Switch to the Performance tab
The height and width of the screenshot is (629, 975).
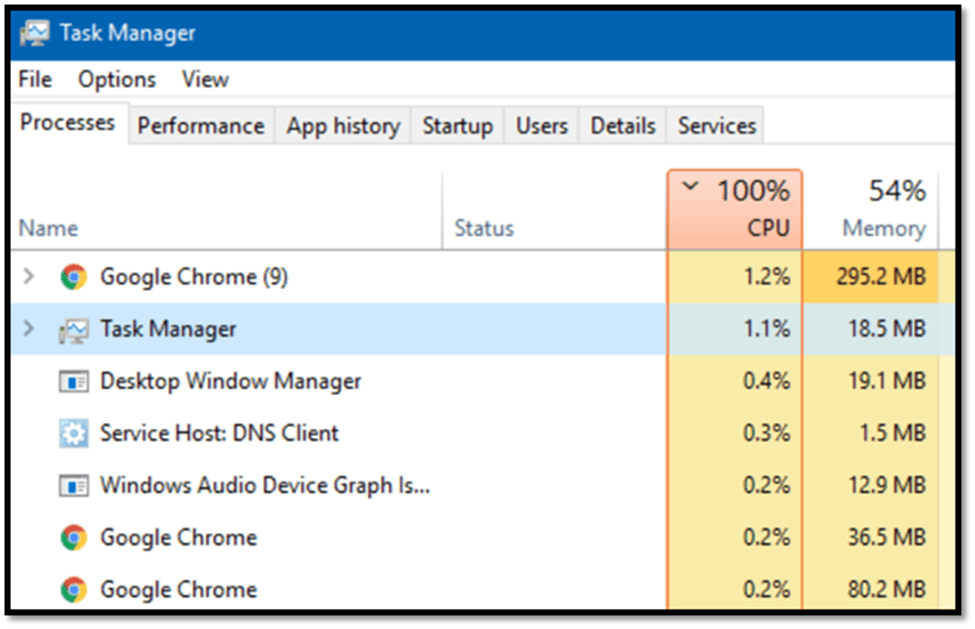(x=201, y=126)
